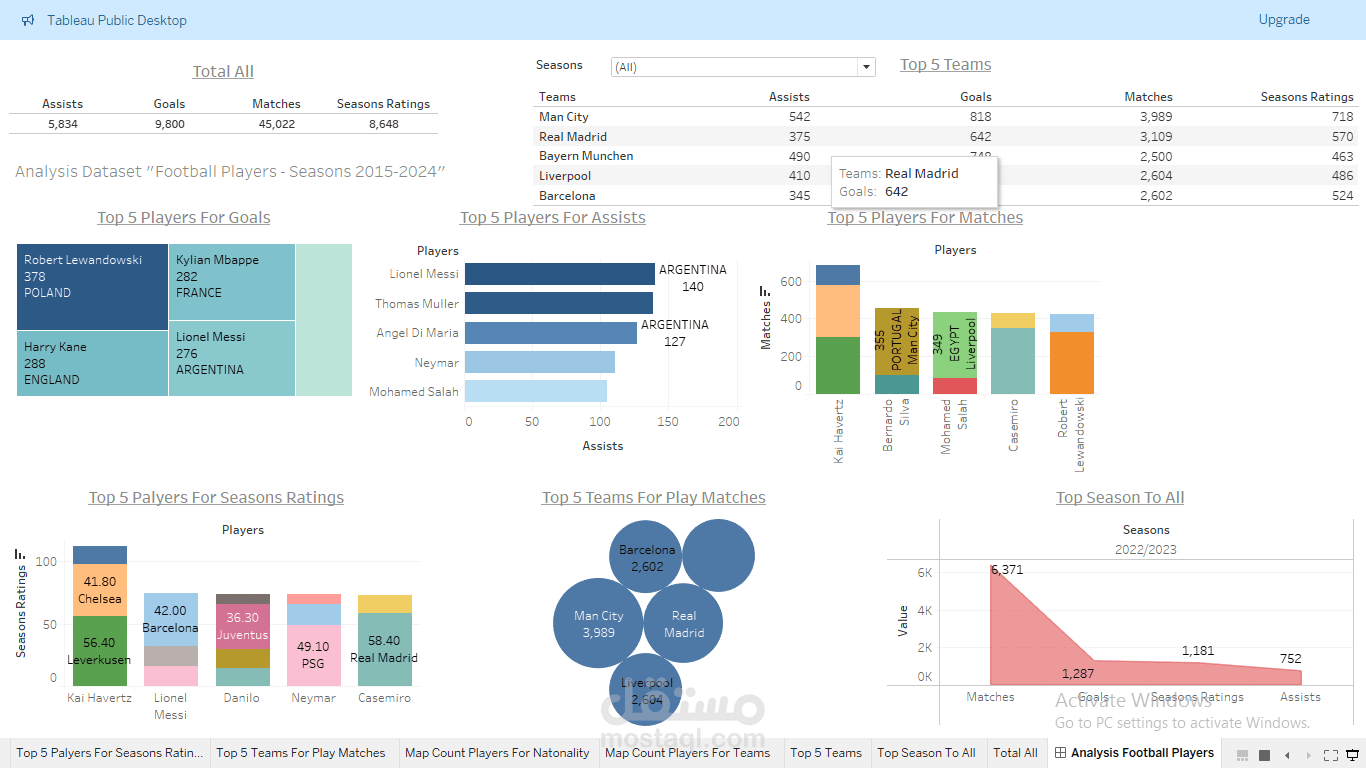The image size is (1366, 768).
Task: Click the Juventus segment labeled 36.30
Action: [243, 627]
